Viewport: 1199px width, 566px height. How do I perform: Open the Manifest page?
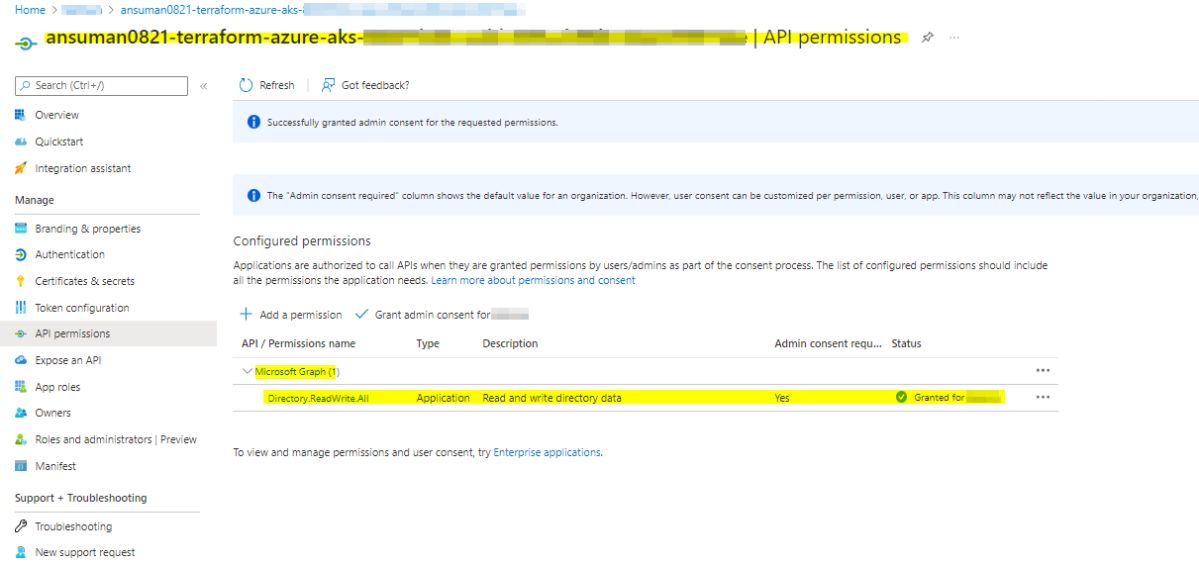coord(55,466)
